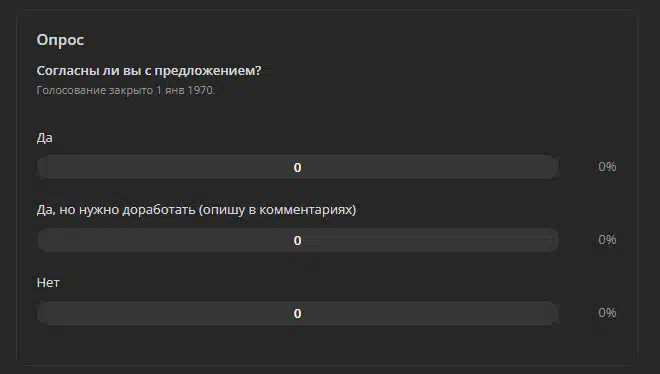Click the "Опрос" poll heading
The image size is (660, 374).
(60, 40)
